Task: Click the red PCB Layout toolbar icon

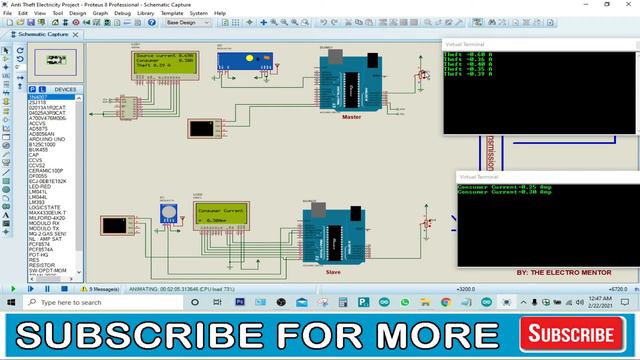Action: 76,22
